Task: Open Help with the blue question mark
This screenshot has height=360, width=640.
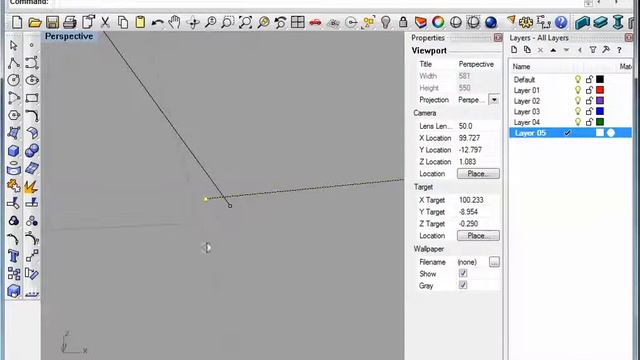Action: point(561,22)
